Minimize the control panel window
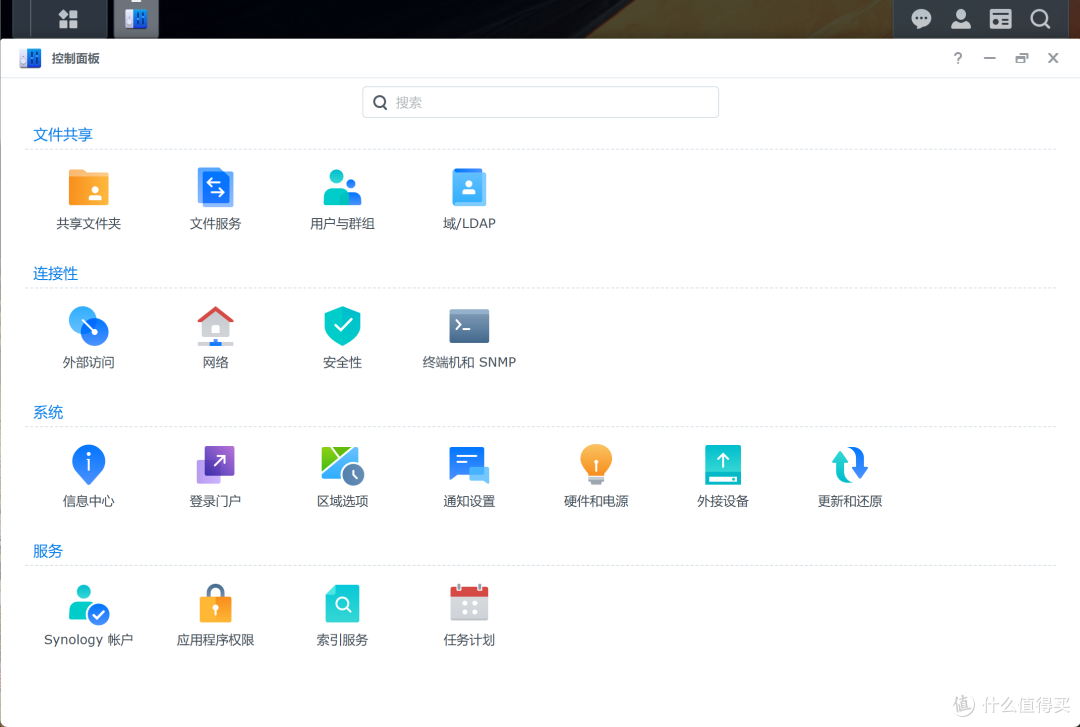This screenshot has width=1080, height=727. click(990, 58)
